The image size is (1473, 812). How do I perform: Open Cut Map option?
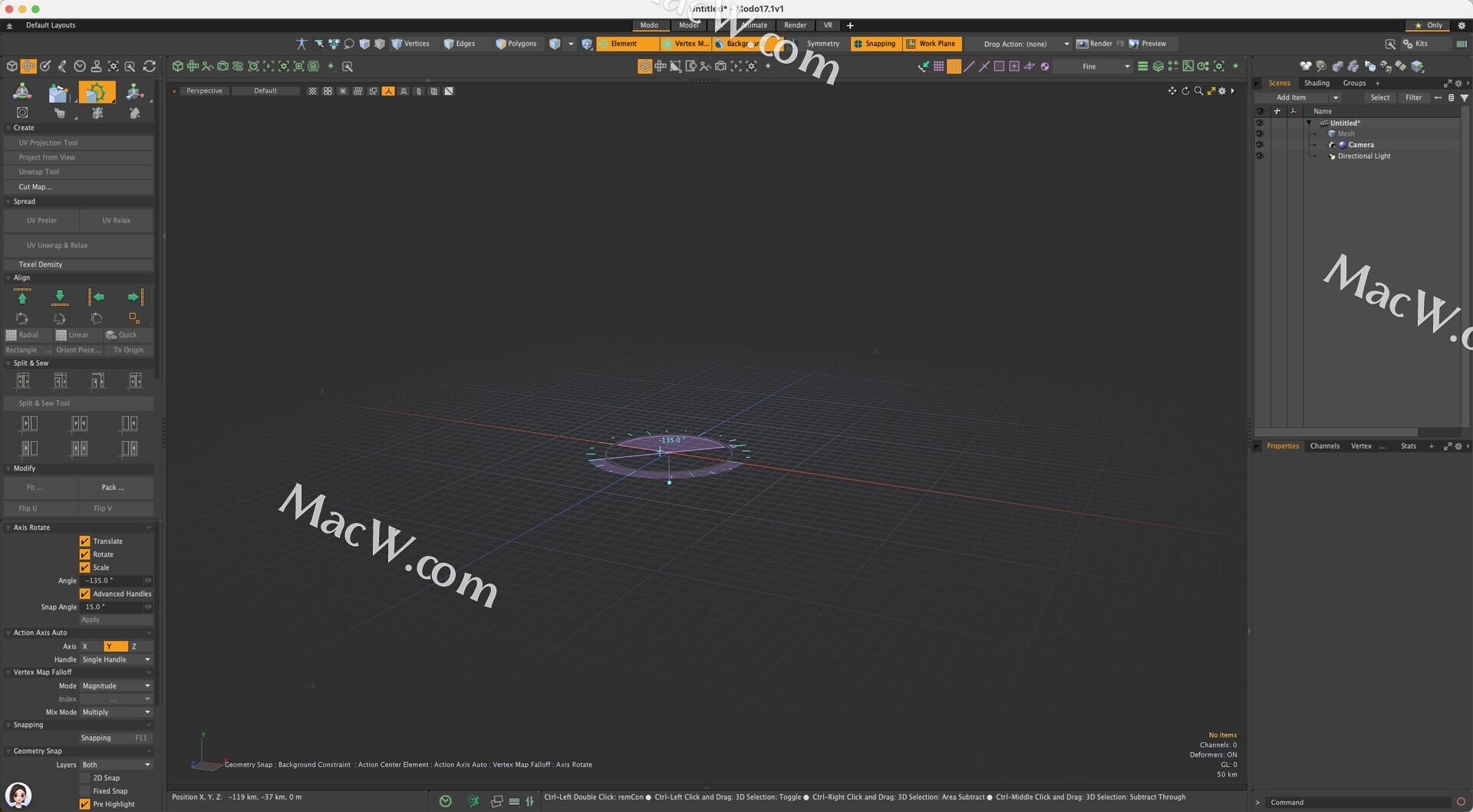pyautogui.click(x=79, y=187)
